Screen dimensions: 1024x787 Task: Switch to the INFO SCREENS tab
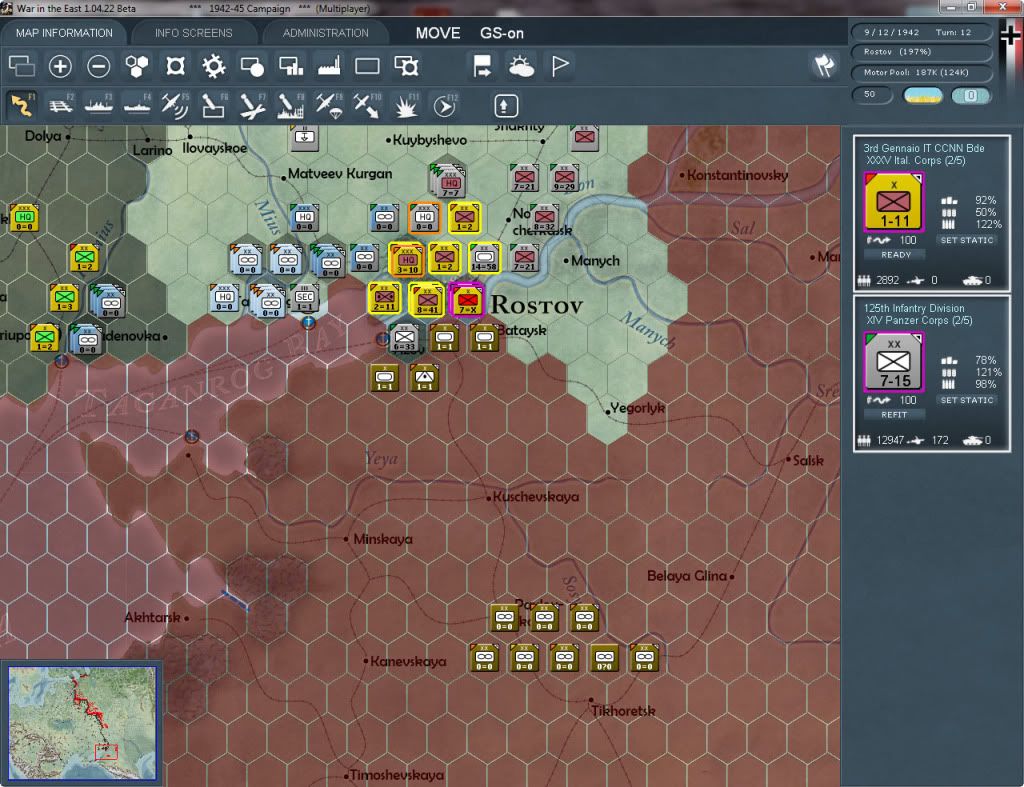coord(193,33)
